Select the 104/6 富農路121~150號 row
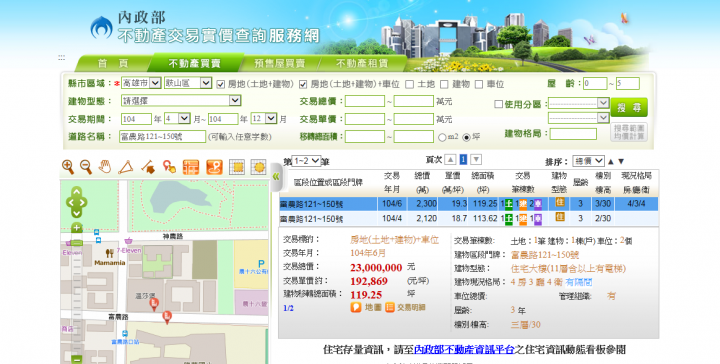Viewport: 720px width, 364px height. [x=469, y=204]
